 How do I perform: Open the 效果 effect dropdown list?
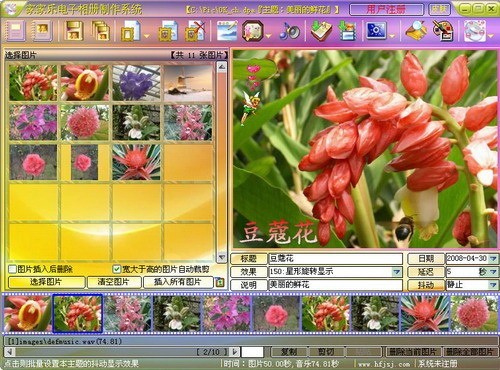pos(396,272)
